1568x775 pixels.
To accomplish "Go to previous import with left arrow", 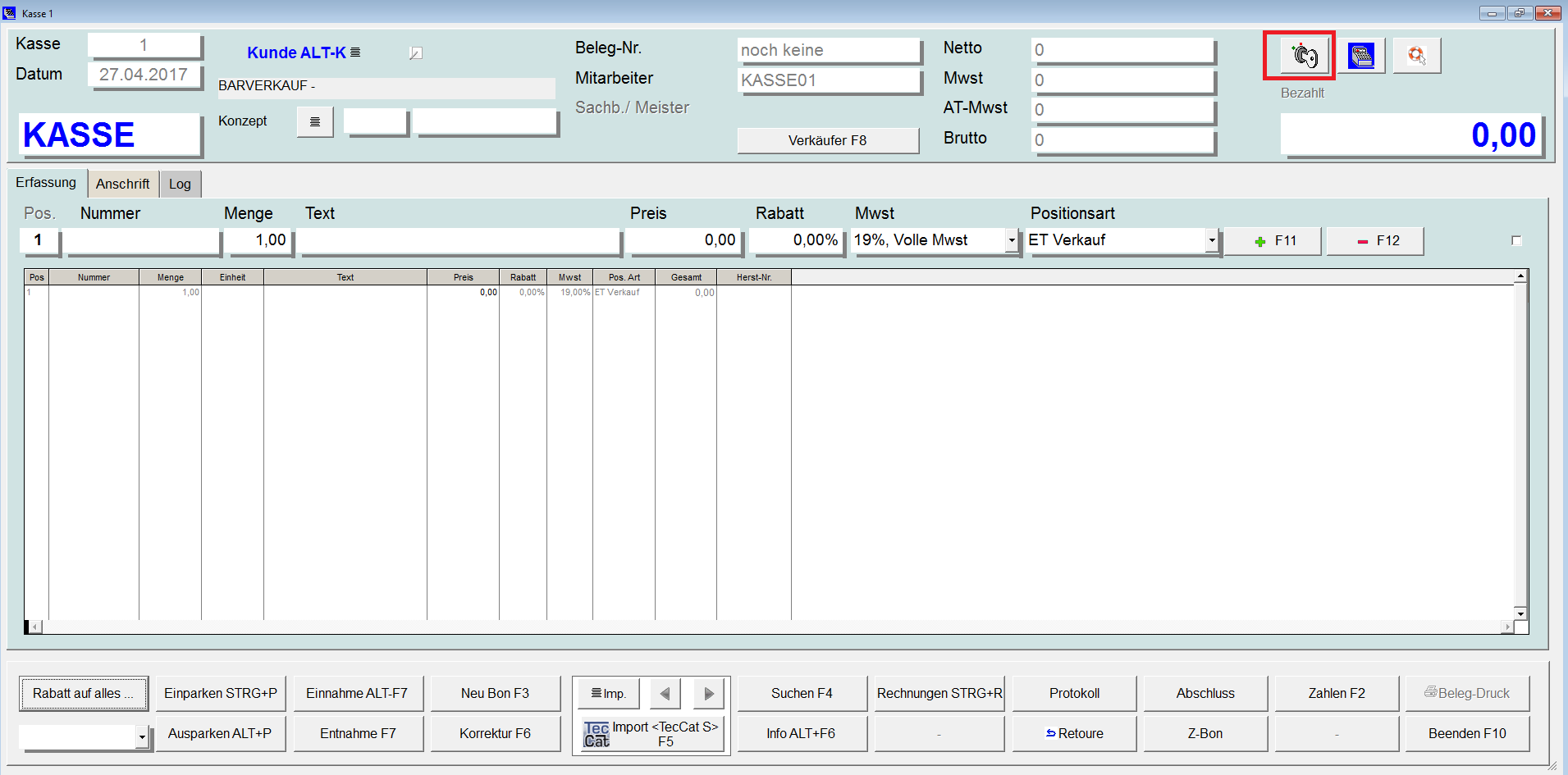I will coord(665,694).
